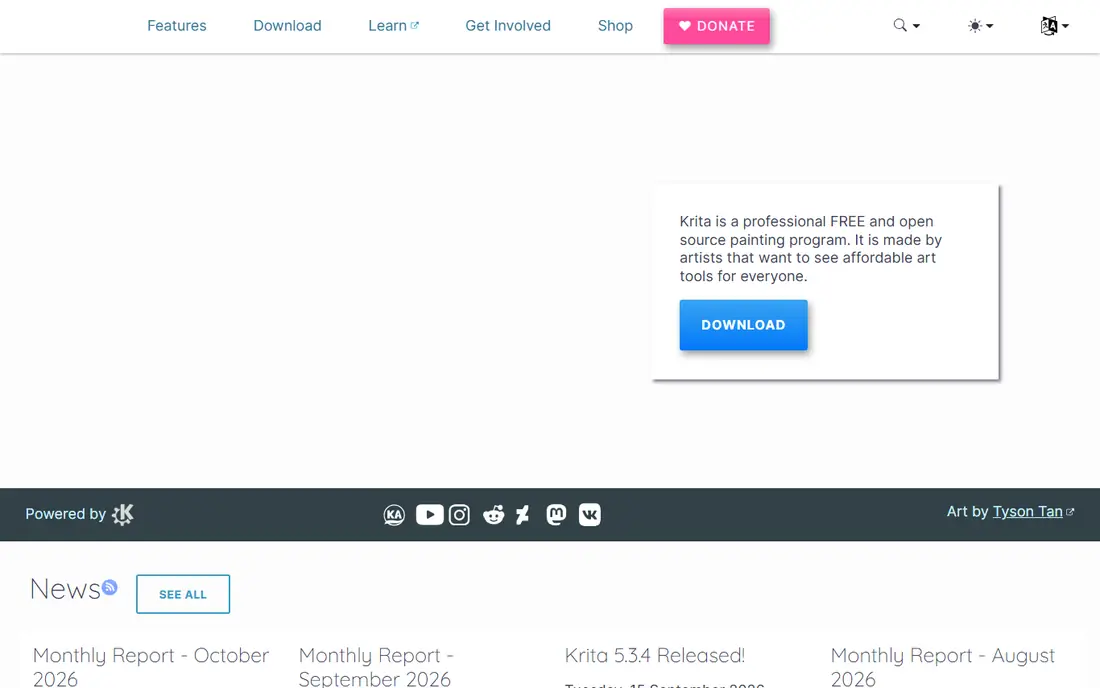Click the sun theme icon
The width and height of the screenshot is (1100, 688).
974,26
